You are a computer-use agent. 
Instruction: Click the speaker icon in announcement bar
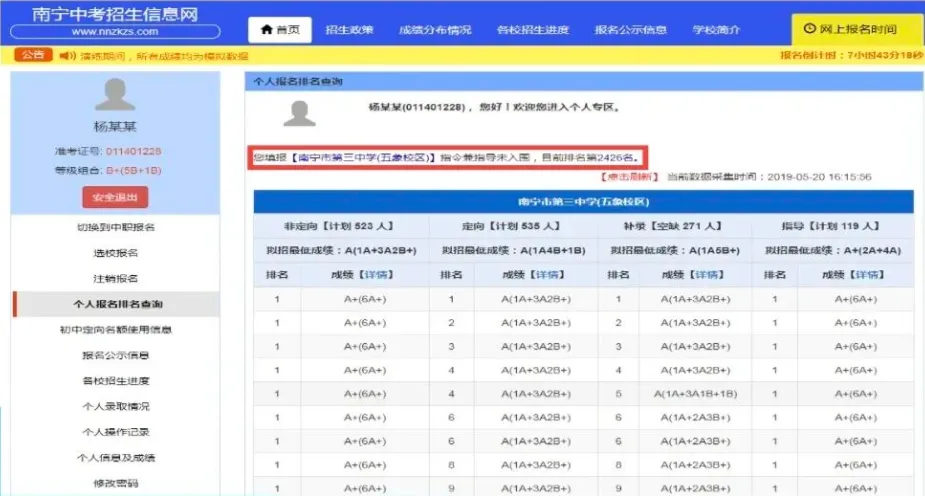[x=68, y=55]
